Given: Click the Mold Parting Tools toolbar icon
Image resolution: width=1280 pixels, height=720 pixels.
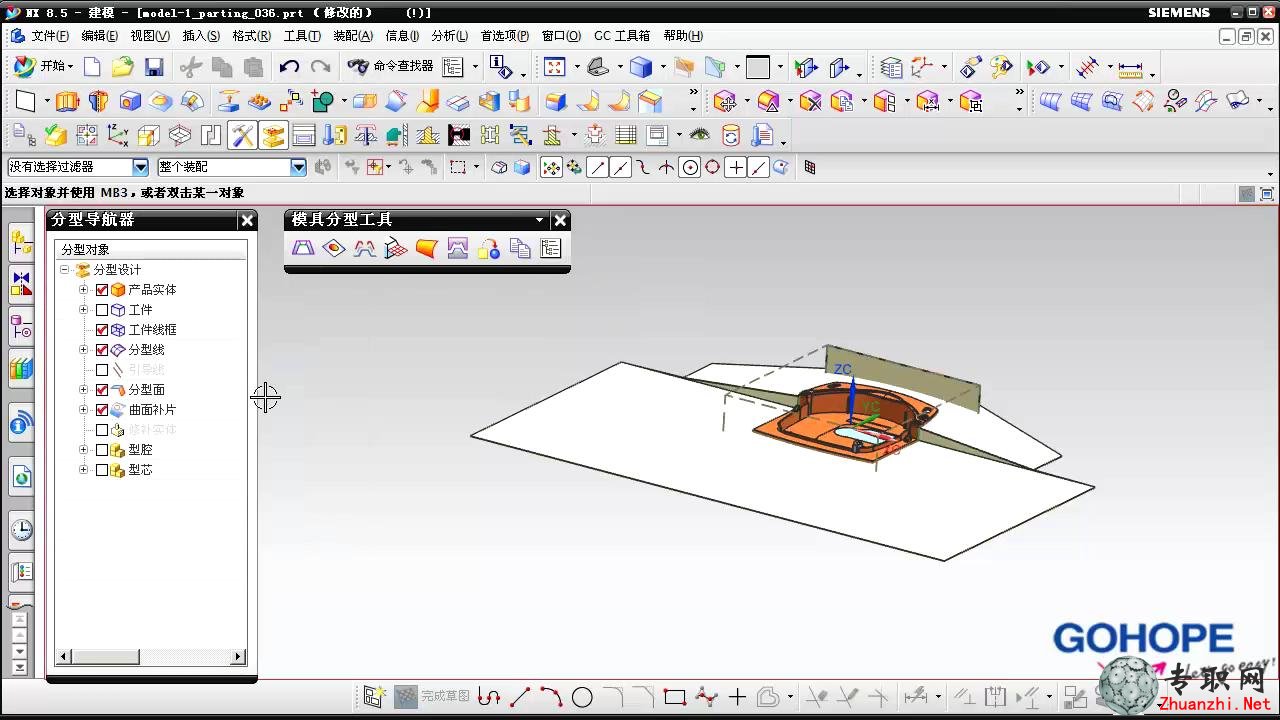Looking at the screenshot, I should point(273,135).
